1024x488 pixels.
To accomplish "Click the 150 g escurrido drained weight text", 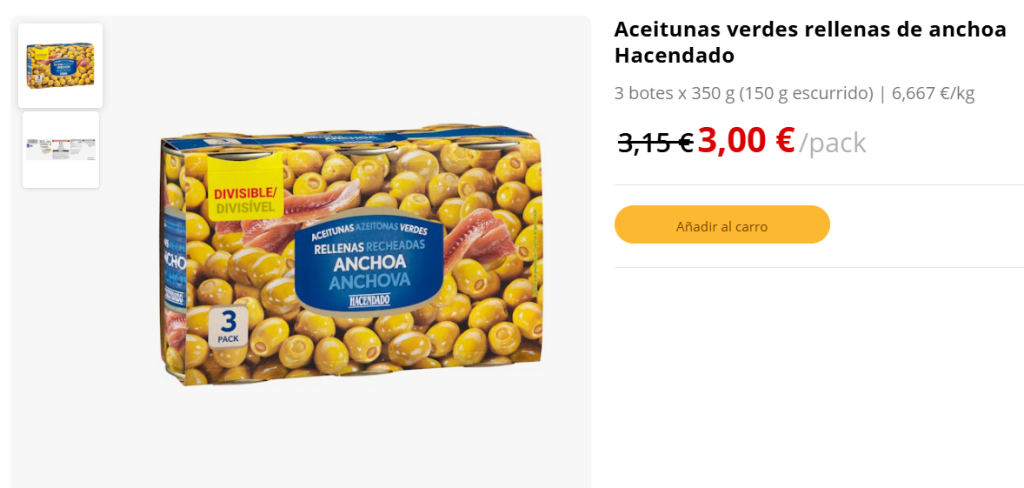I will click(x=806, y=93).
